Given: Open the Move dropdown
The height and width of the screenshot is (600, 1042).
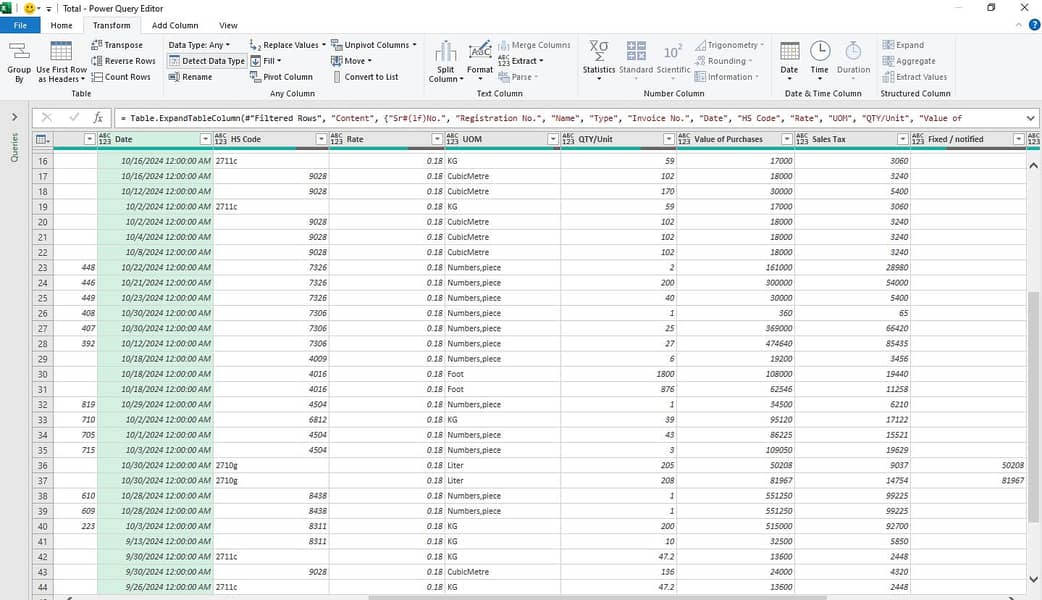Looking at the screenshot, I should [x=352, y=60].
